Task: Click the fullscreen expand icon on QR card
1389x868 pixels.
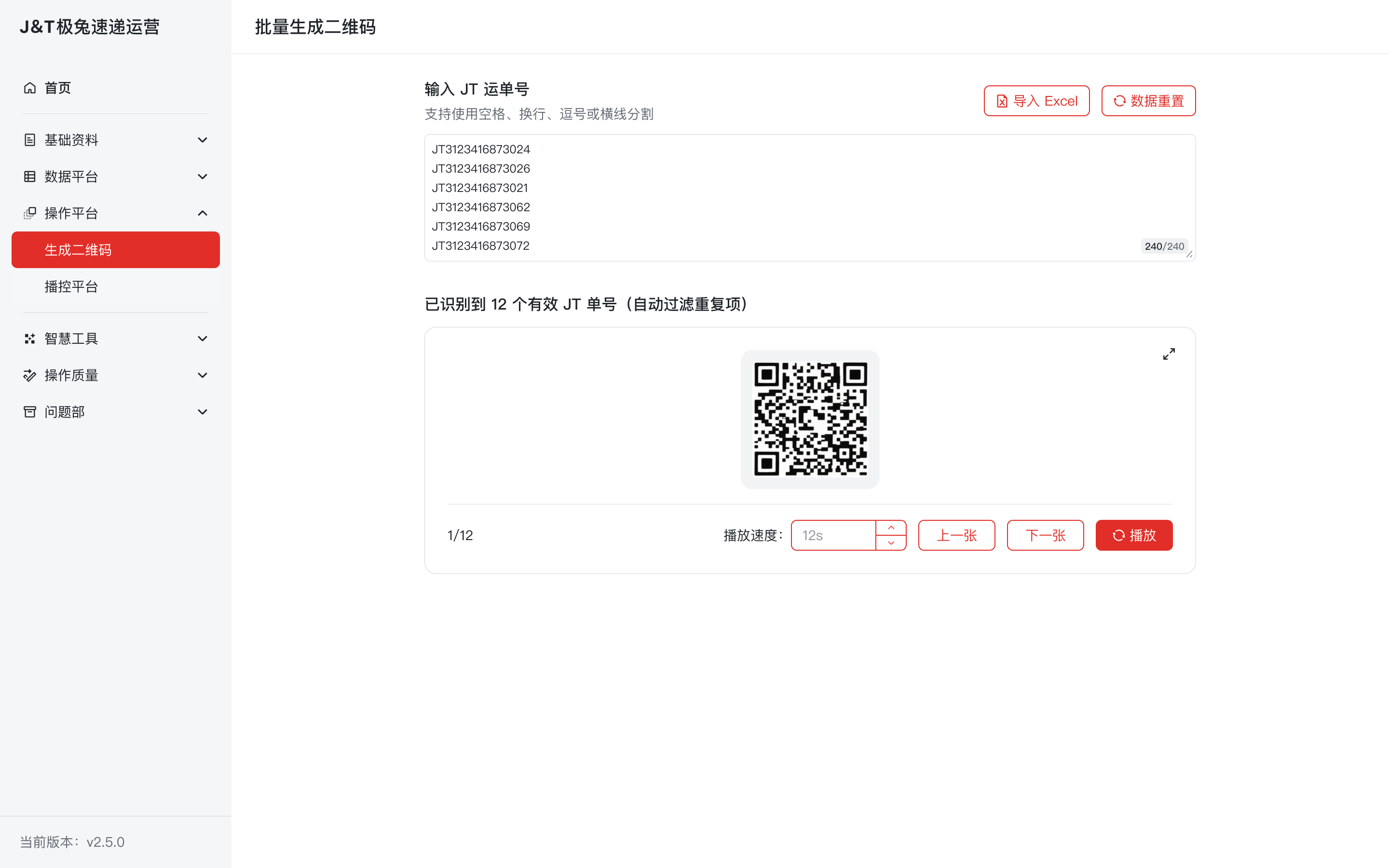Action: (x=1169, y=354)
